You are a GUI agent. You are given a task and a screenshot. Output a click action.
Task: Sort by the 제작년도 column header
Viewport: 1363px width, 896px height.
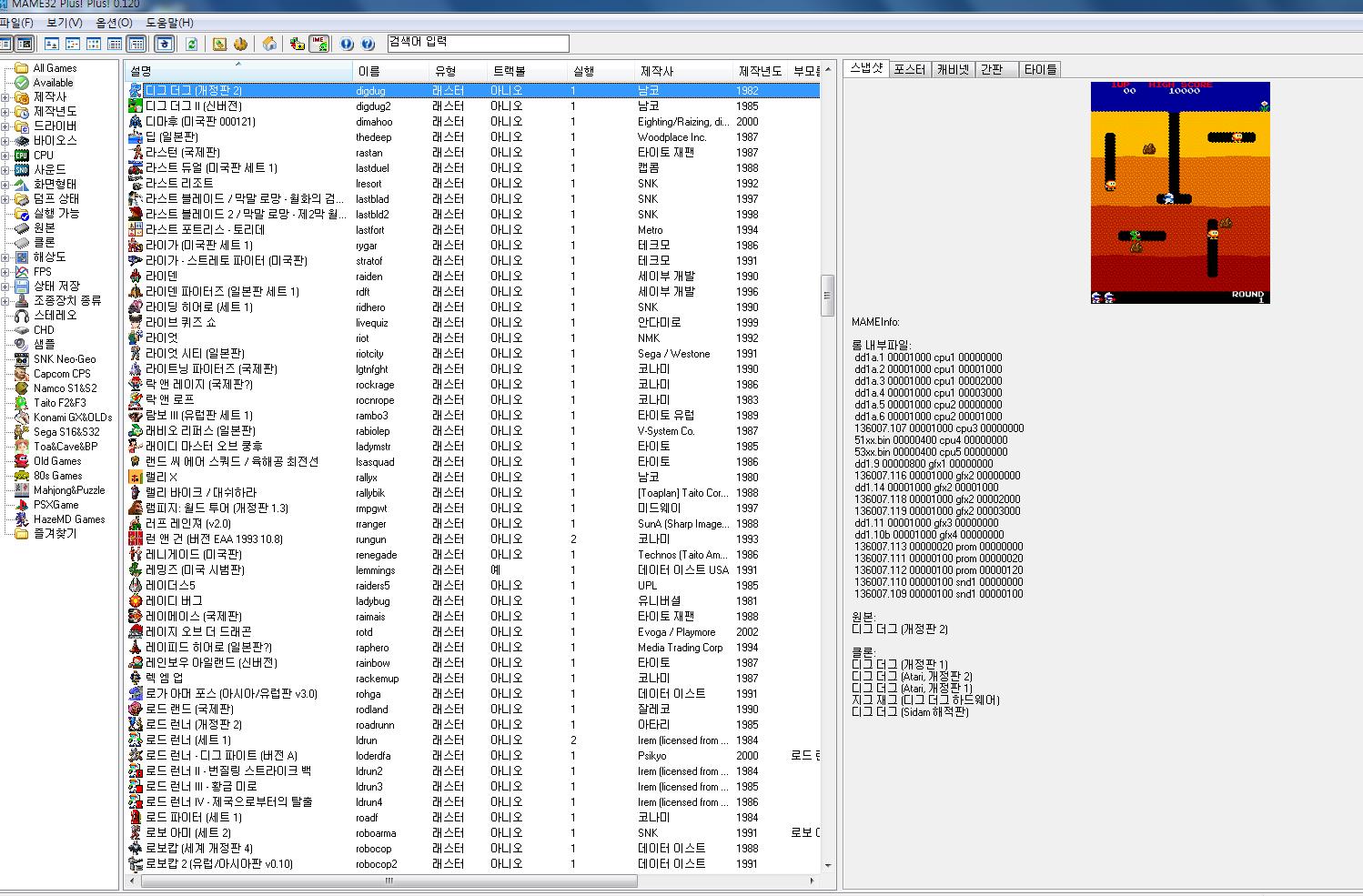pyautogui.click(x=760, y=71)
